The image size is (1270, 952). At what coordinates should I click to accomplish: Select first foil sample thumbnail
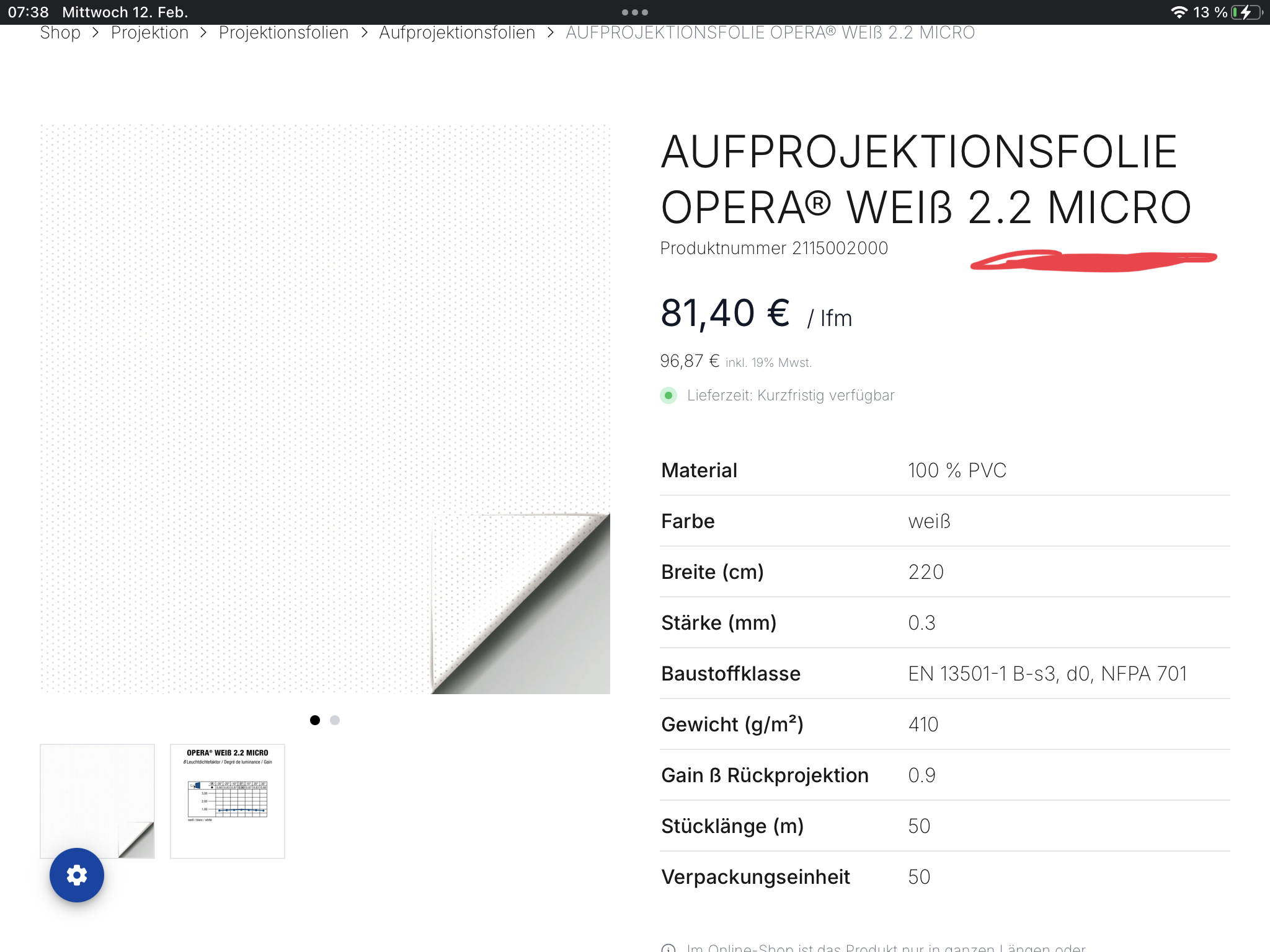click(x=97, y=801)
